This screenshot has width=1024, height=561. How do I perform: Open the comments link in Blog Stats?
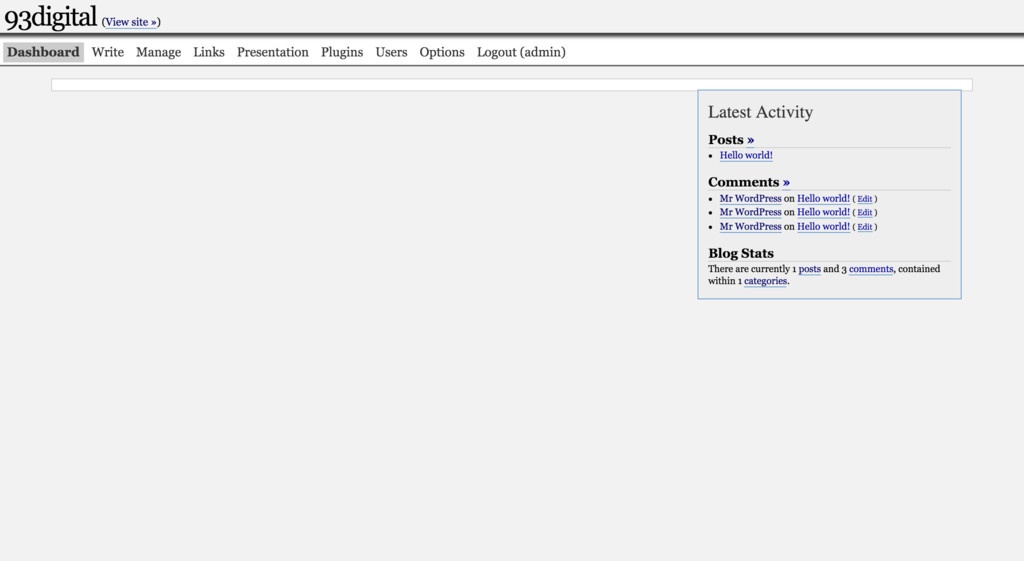[x=871, y=269]
